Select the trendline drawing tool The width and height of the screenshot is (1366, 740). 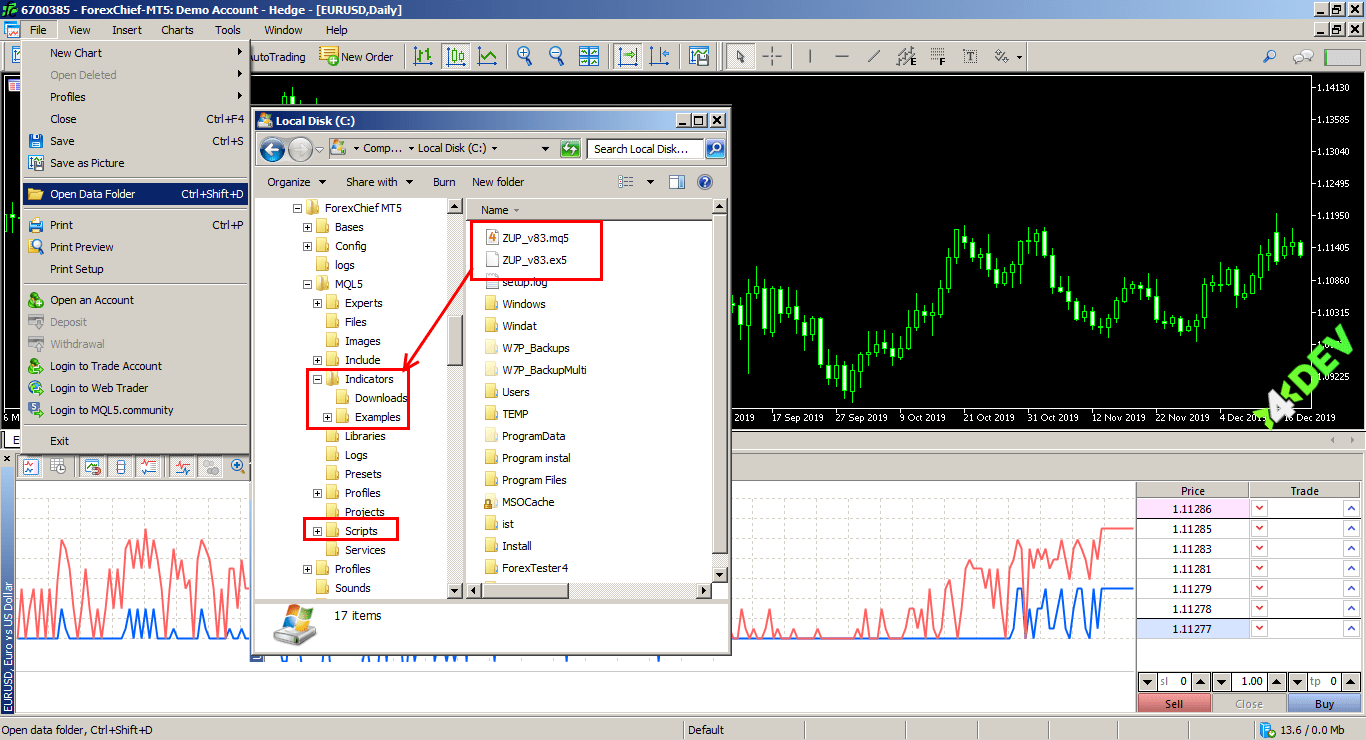tap(874, 57)
